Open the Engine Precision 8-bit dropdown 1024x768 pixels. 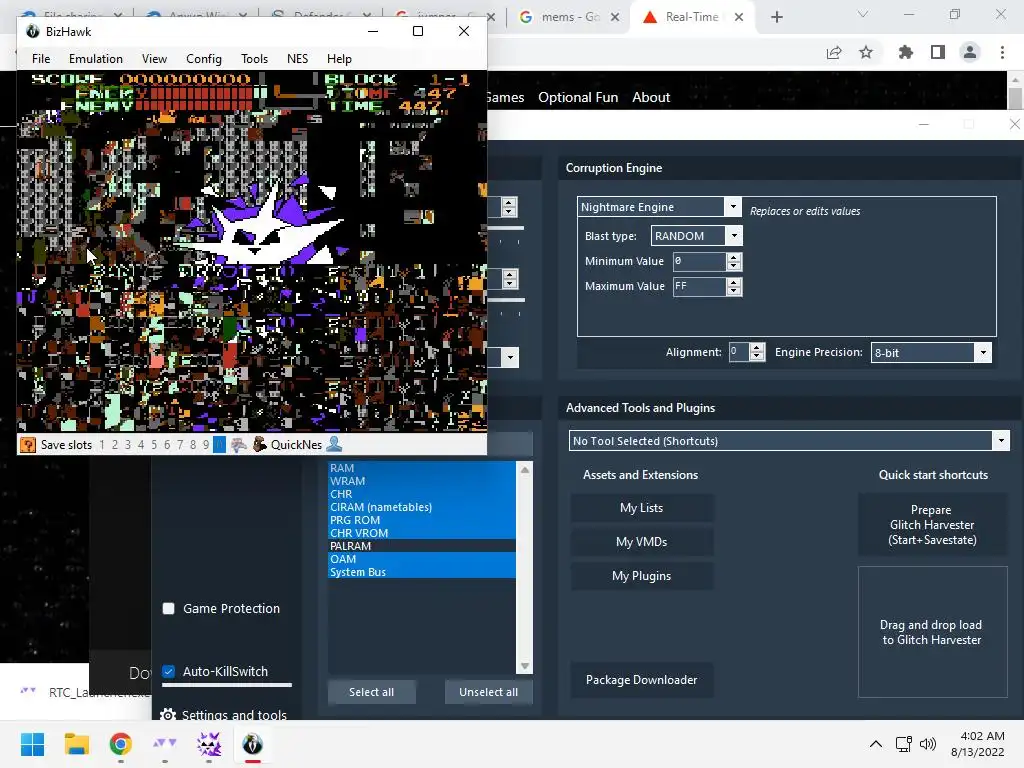[x=983, y=353]
